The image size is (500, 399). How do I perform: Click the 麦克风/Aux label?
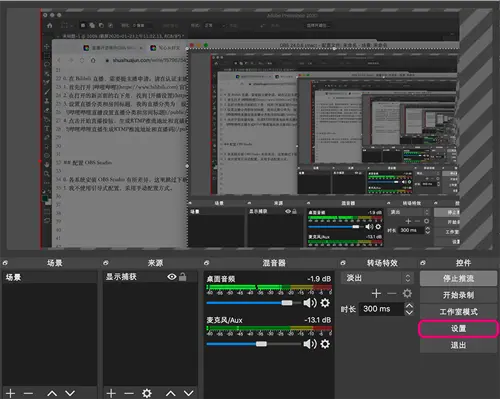(224, 320)
